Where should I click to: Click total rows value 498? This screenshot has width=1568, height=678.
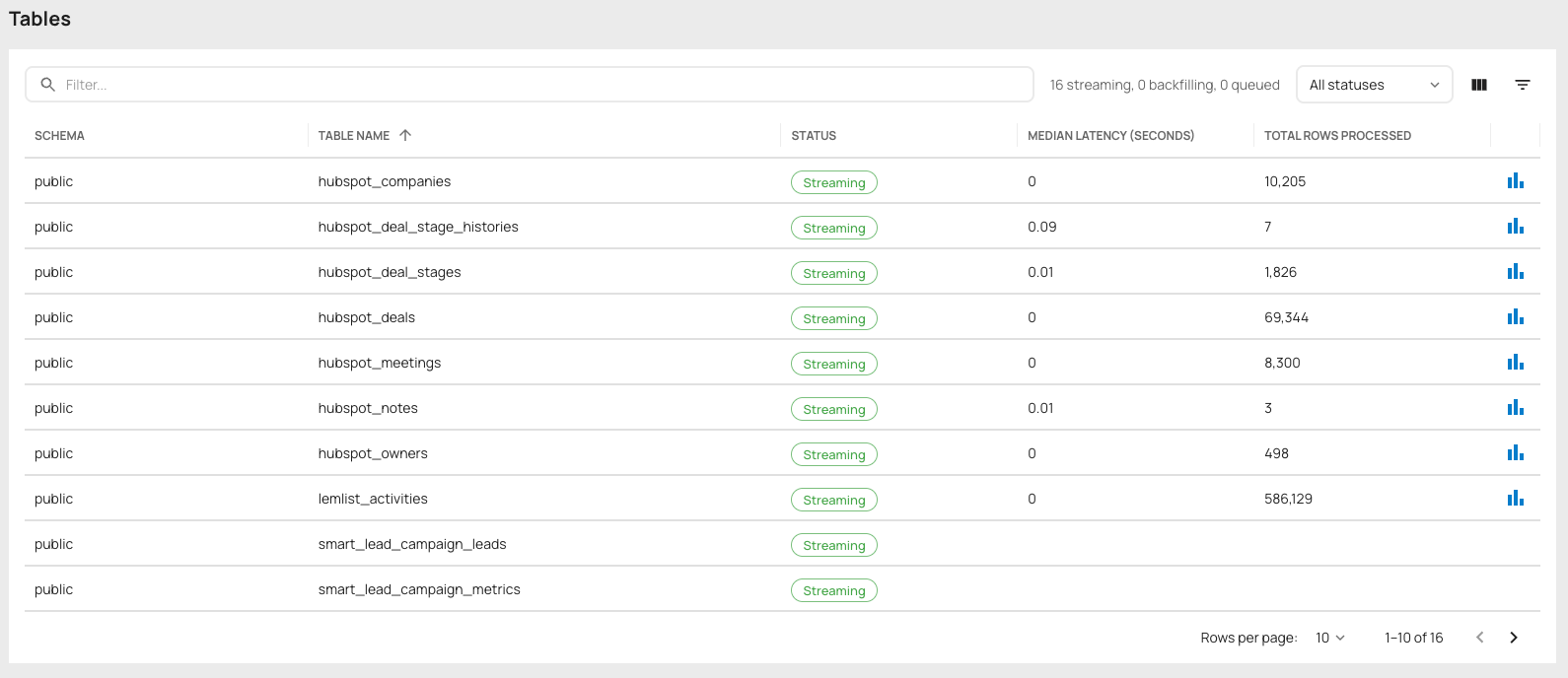click(x=1276, y=453)
